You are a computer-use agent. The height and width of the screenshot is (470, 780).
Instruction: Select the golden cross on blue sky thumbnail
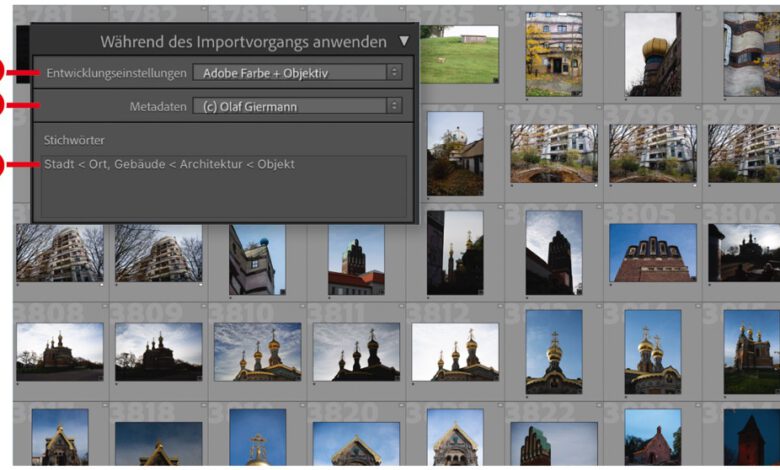point(257,441)
